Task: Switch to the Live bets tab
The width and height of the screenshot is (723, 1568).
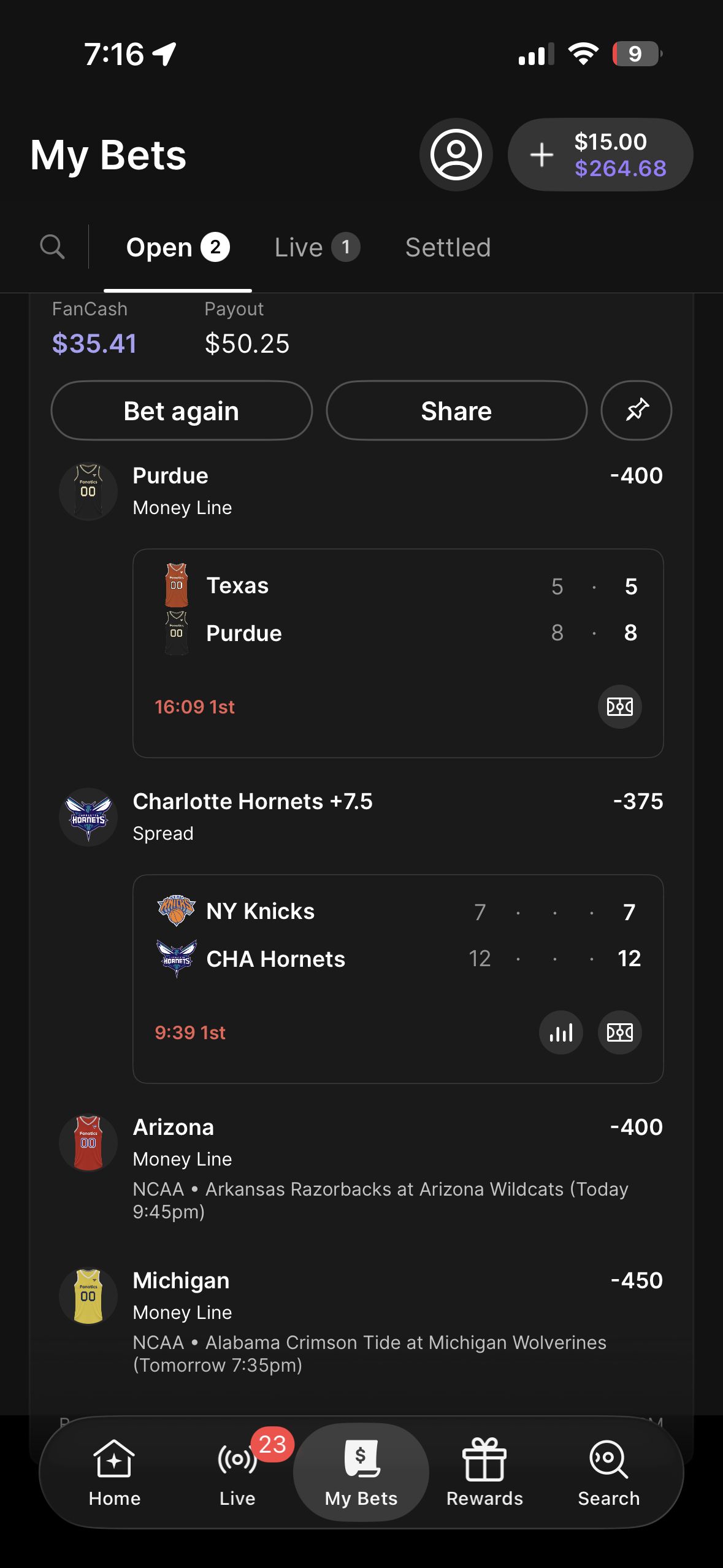Action: coord(316,248)
